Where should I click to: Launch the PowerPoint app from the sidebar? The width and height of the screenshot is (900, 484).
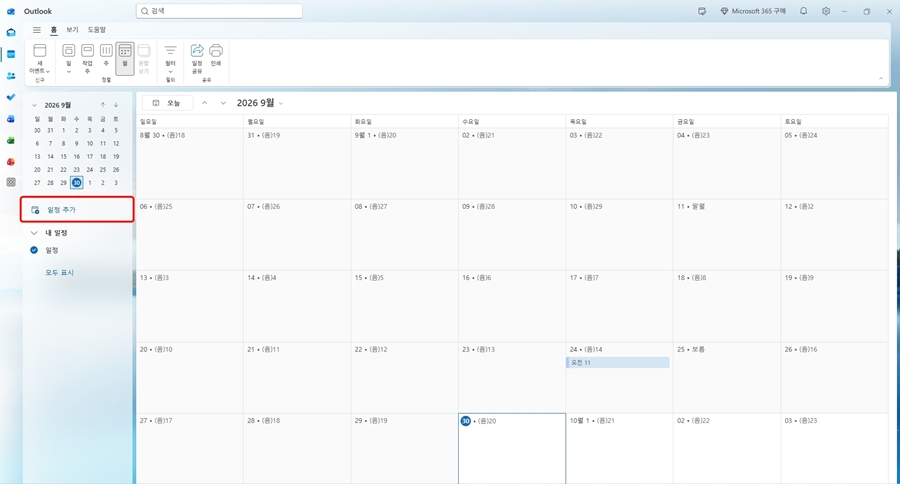[x=11, y=162]
